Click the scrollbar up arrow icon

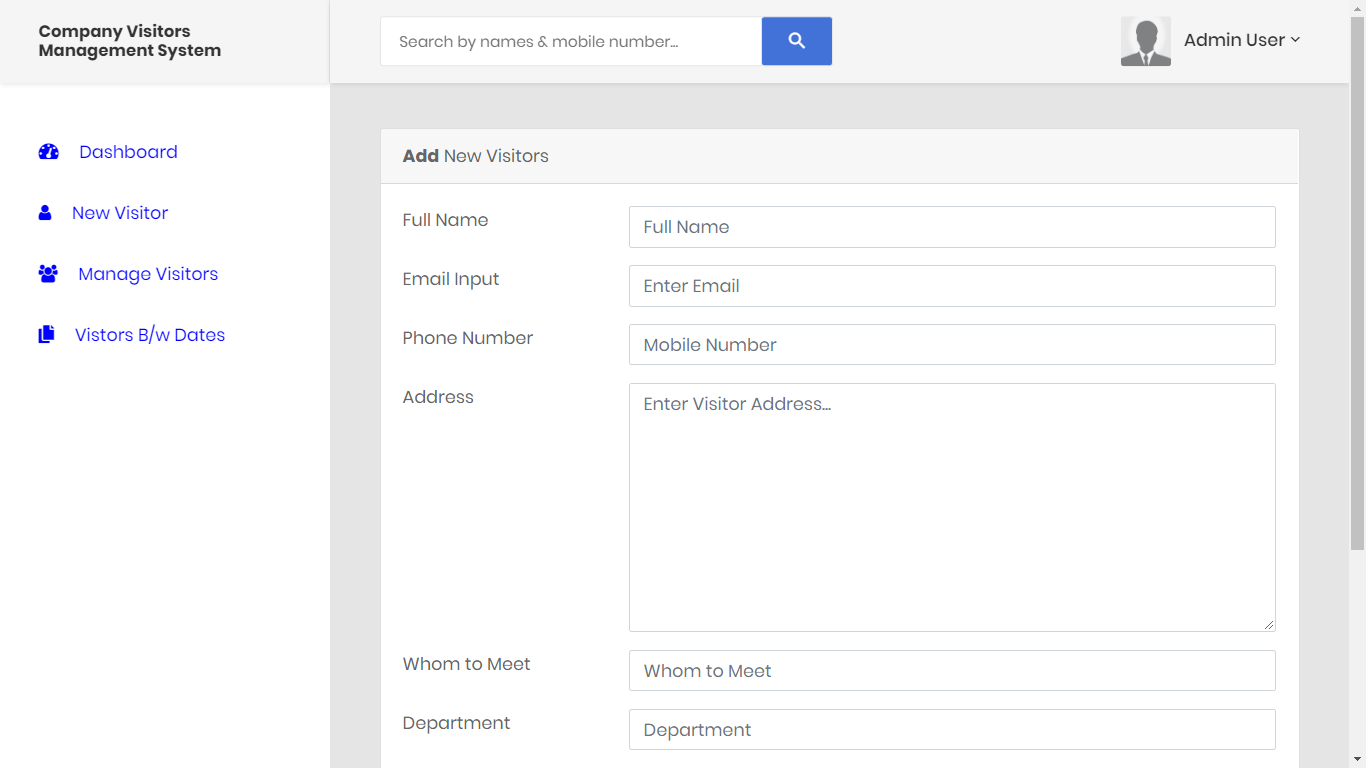1358,9
